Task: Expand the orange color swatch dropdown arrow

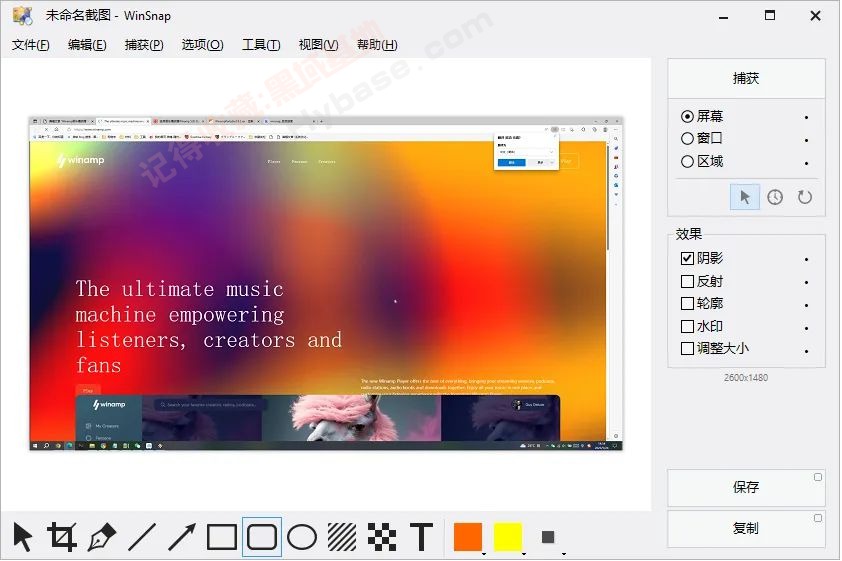Action: [484, 553]
